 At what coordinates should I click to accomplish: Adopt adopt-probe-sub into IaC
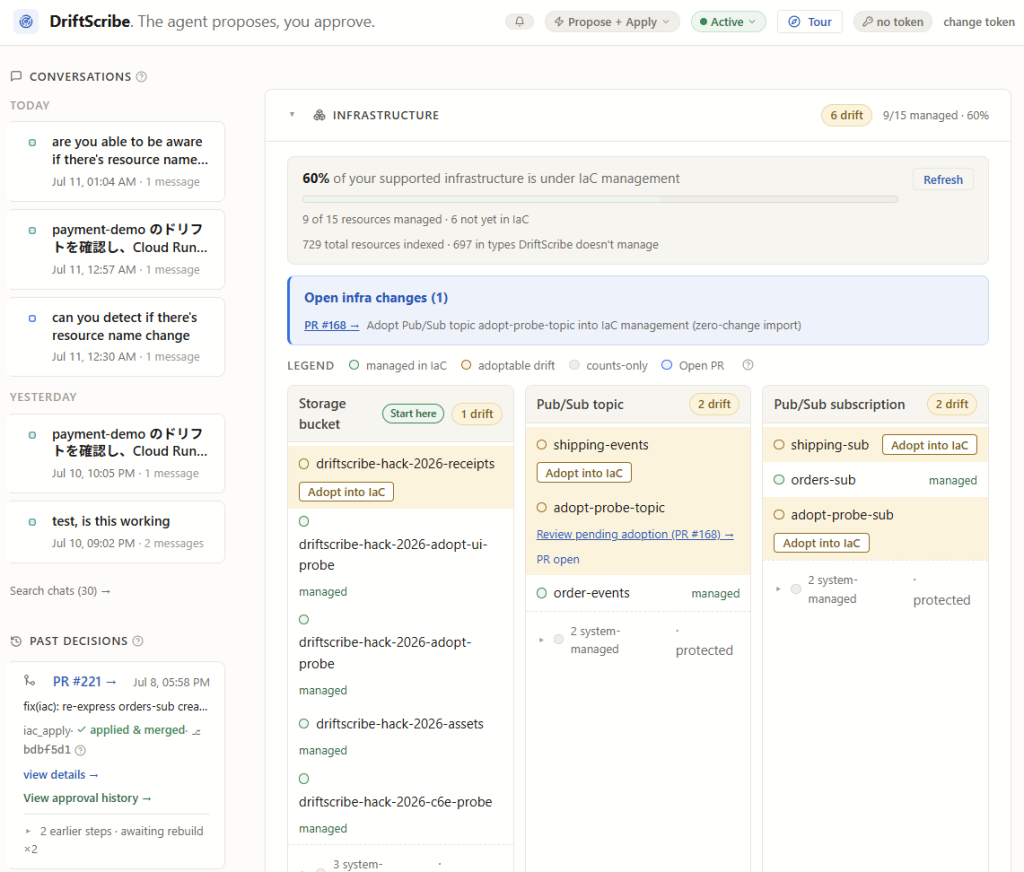(821, 543)
